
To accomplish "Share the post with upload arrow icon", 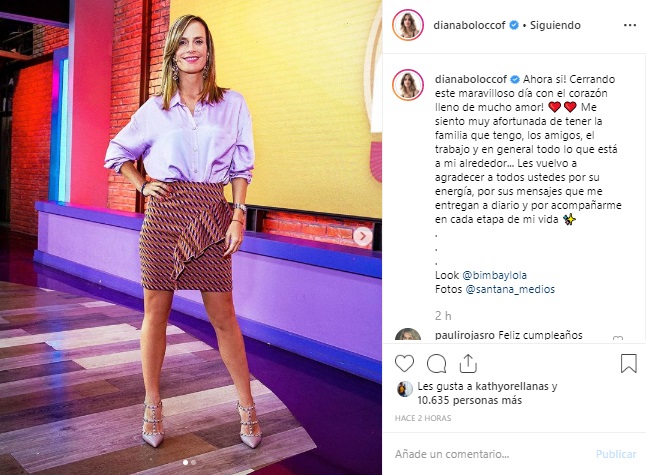I will click(x=468, y=363).
